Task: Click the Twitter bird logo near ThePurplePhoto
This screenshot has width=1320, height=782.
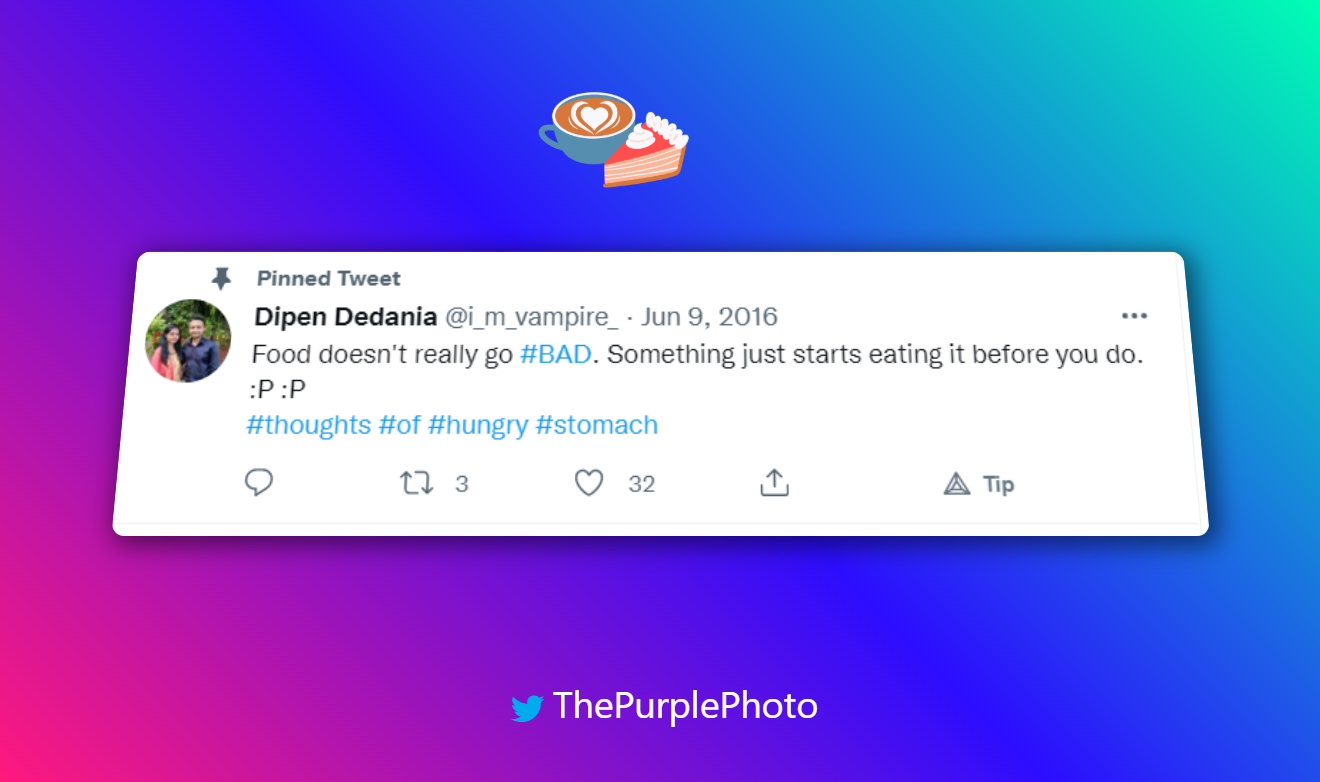Action: click(x=527, y=706)
